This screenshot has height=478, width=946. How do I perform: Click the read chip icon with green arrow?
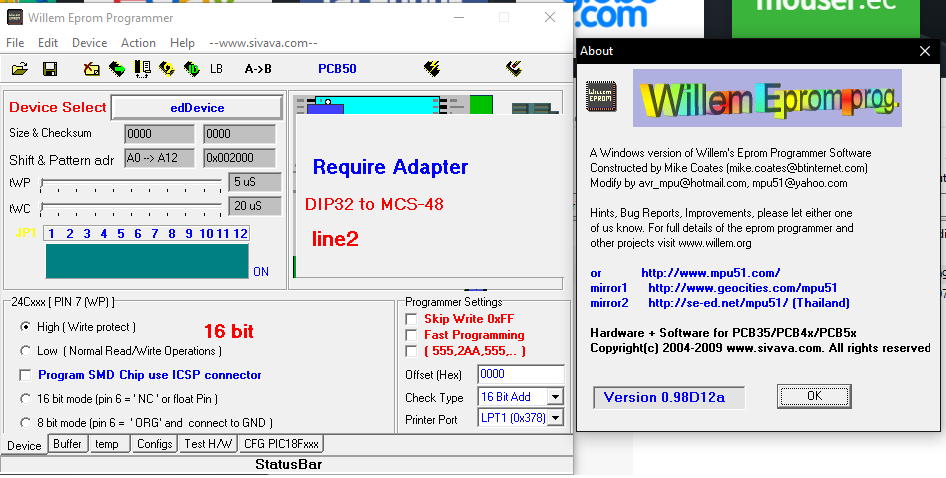117,69
